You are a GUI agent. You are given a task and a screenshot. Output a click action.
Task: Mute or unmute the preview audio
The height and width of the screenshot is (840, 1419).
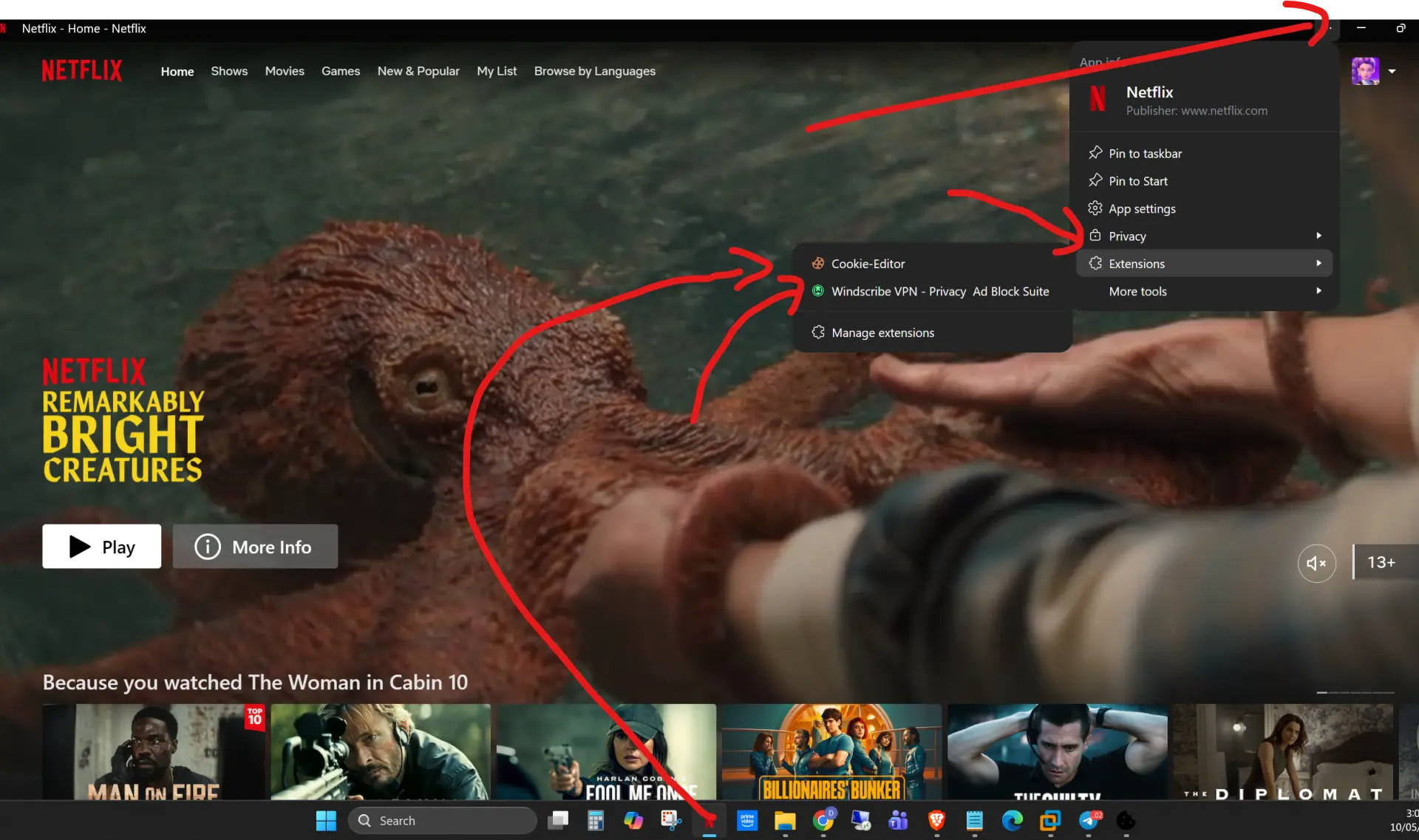[x=1316, y=563]
